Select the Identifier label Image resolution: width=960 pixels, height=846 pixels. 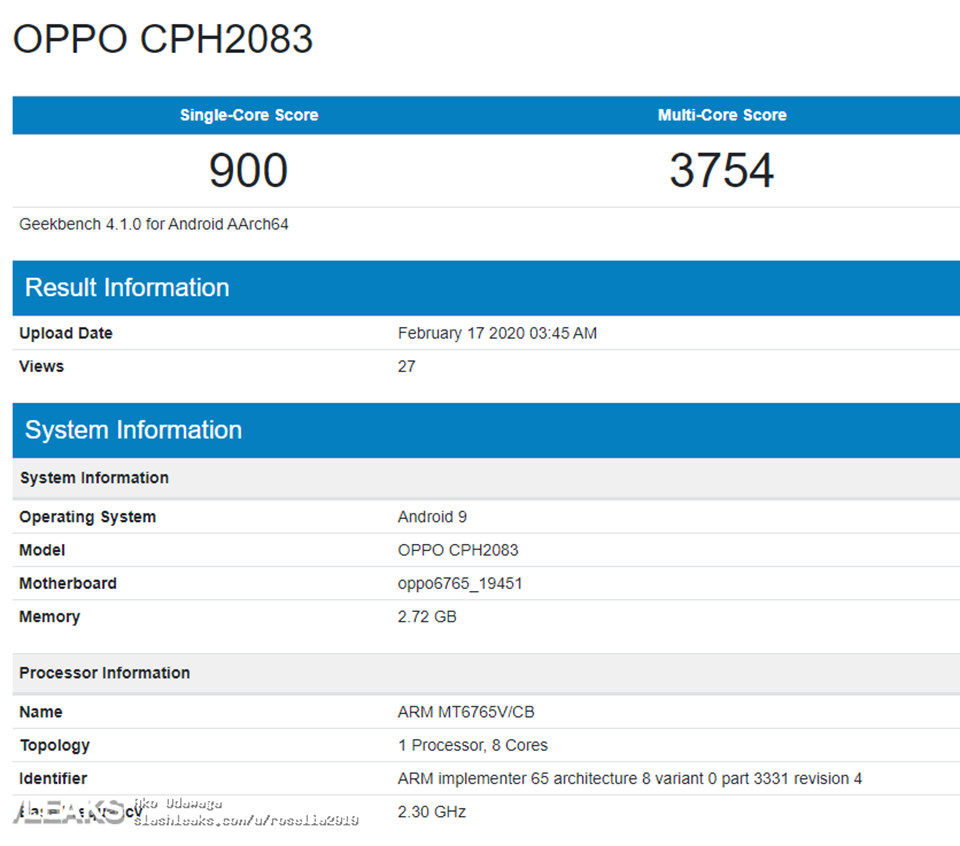point(53,778)
